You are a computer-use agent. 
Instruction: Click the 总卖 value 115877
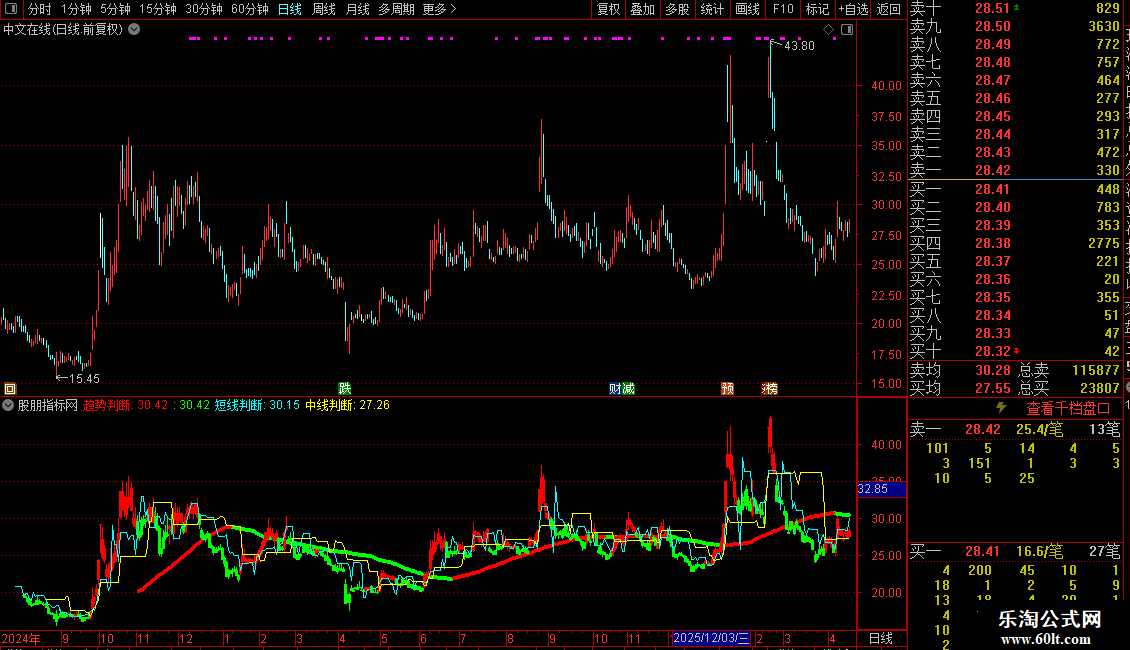(1096, 370)
